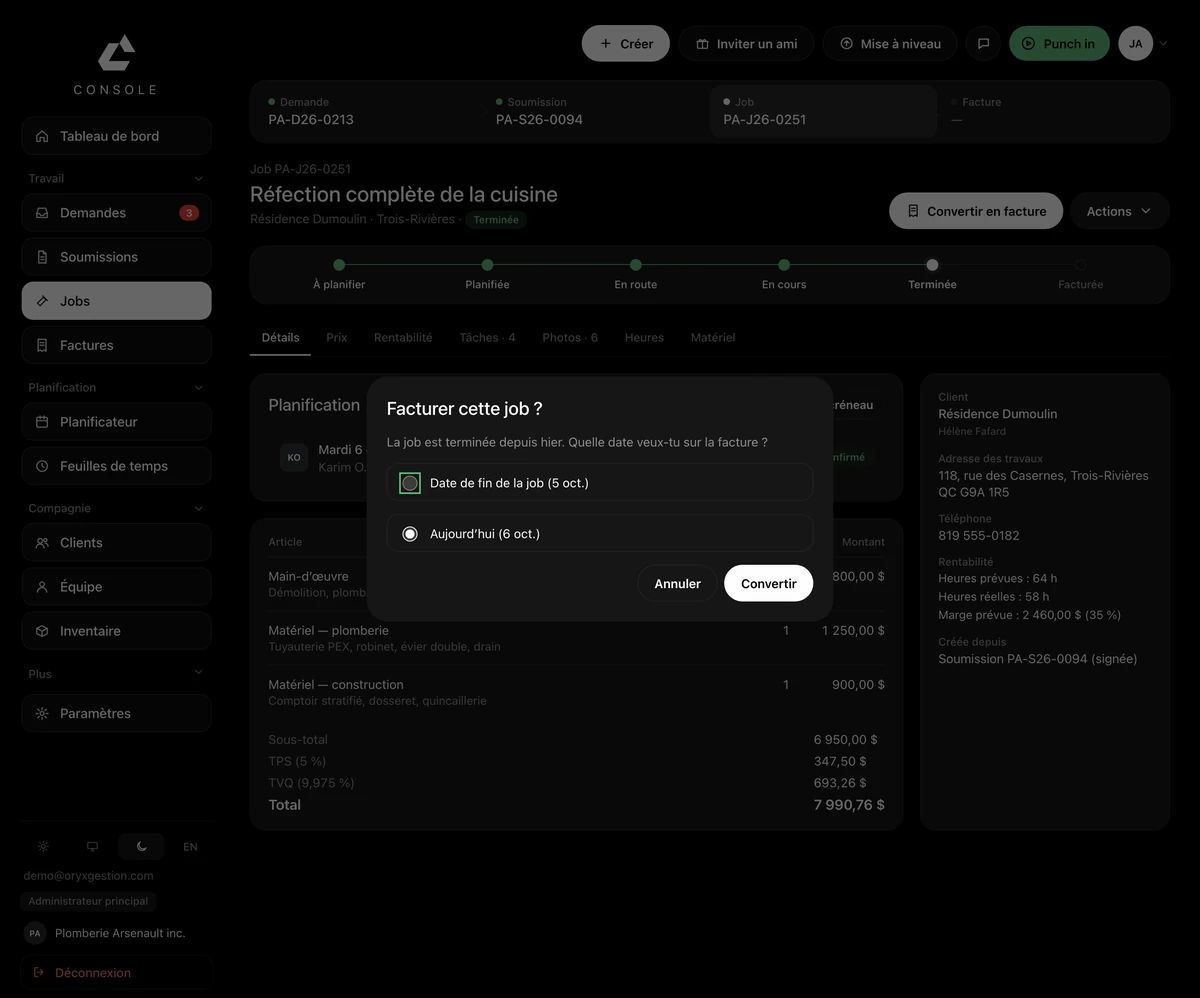Open the Planificateur calendar page

116,422
